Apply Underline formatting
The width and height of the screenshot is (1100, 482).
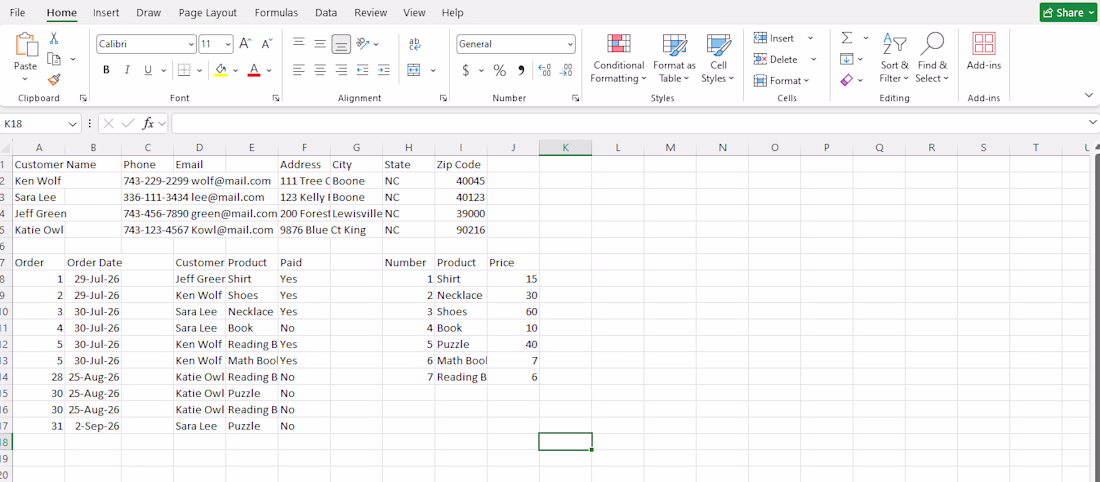(148, 70)
